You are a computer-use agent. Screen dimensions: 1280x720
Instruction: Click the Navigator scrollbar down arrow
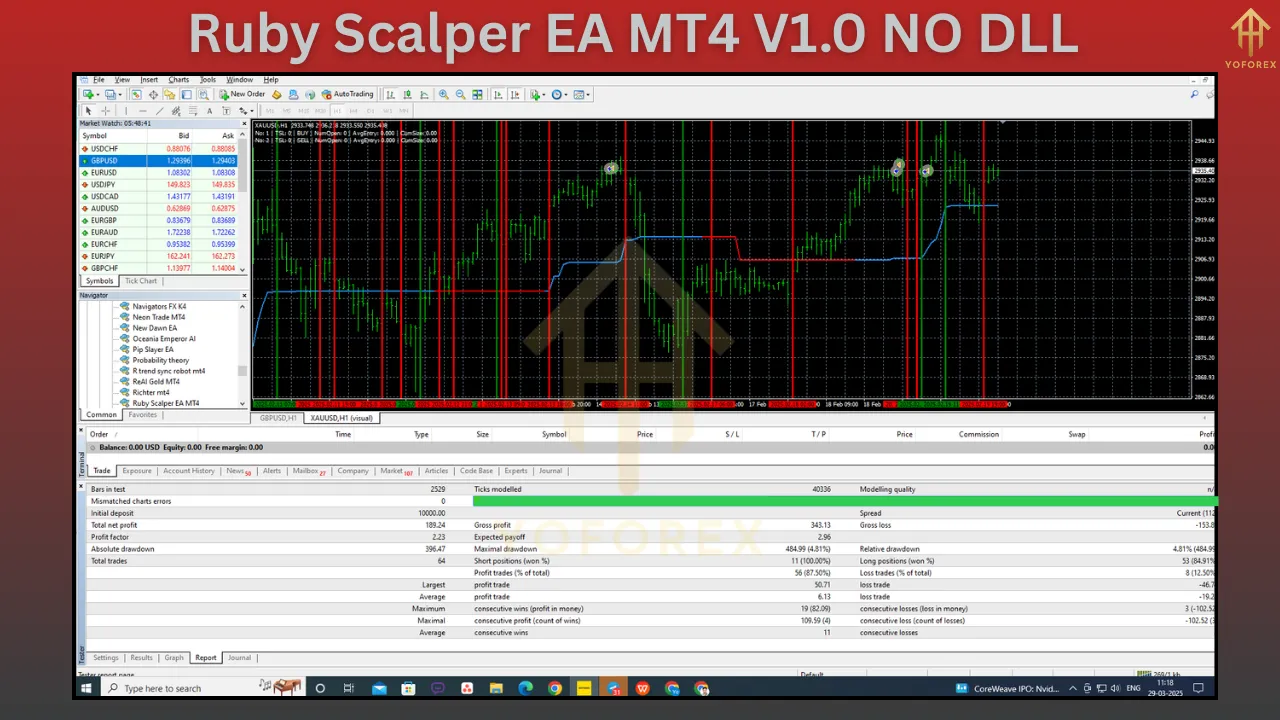[242, 403]
